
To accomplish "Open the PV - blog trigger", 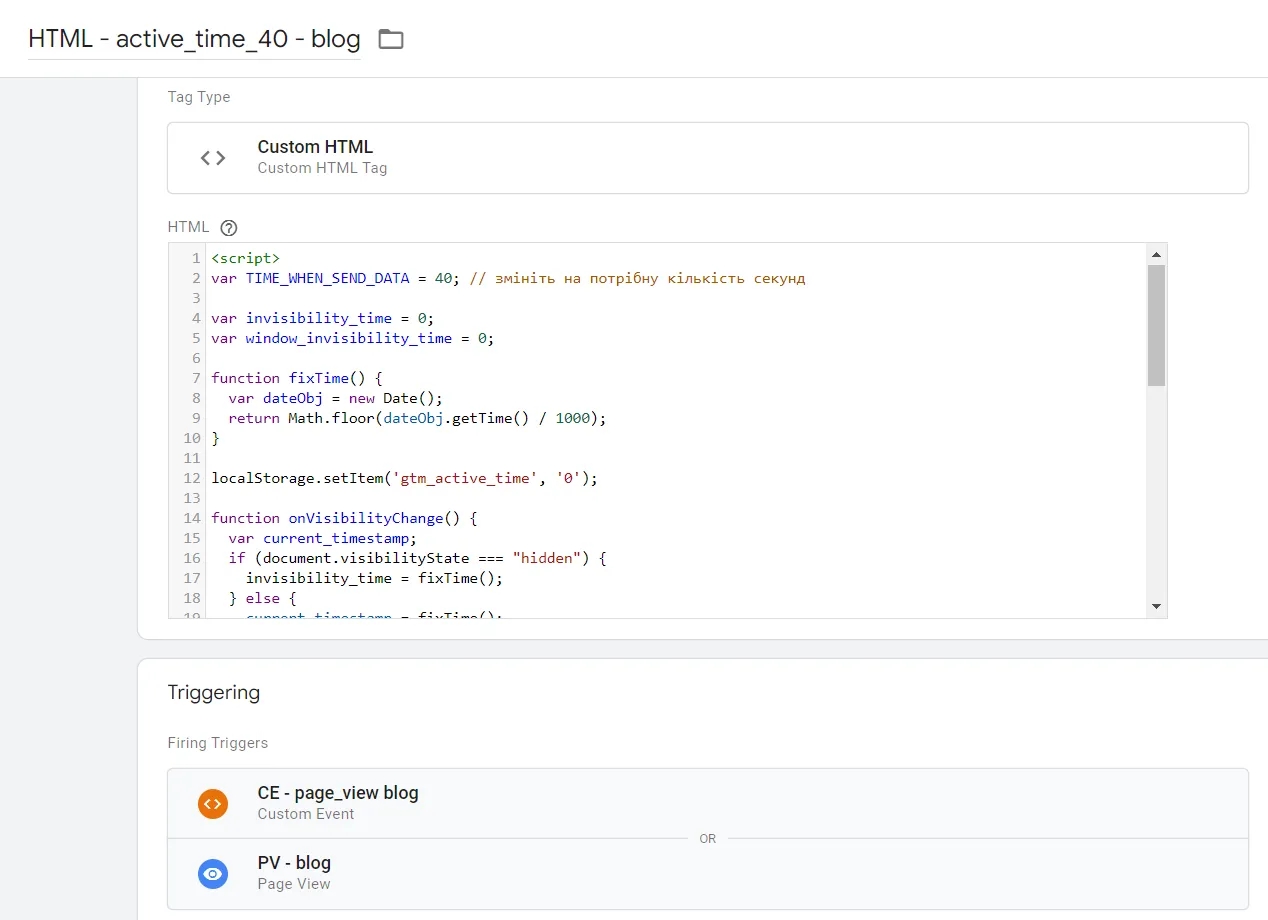I will (x=708, y=873).
